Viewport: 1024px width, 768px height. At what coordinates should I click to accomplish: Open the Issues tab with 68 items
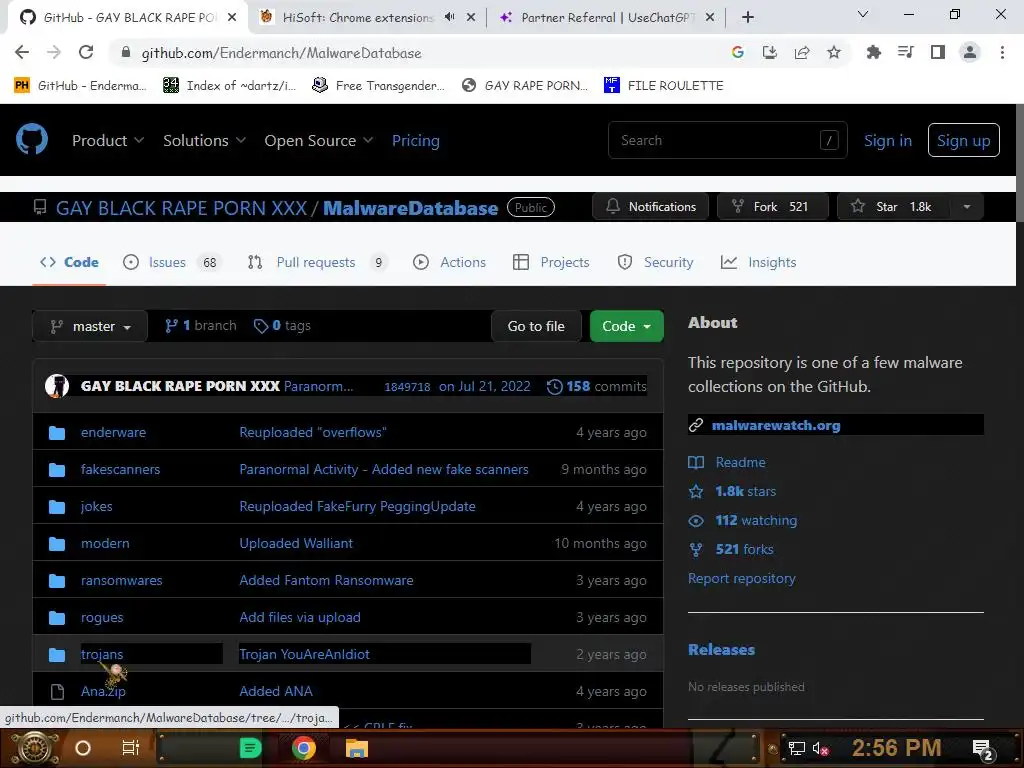tap(172, 263)
